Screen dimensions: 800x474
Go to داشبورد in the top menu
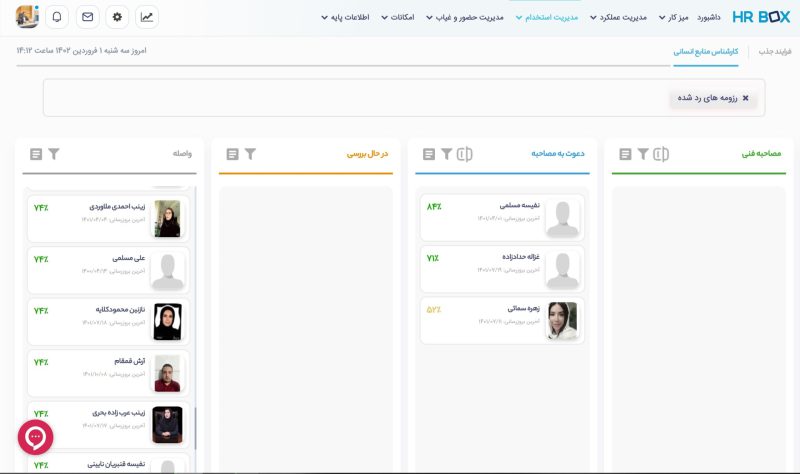pyautogui.click(x=709, y=17)
